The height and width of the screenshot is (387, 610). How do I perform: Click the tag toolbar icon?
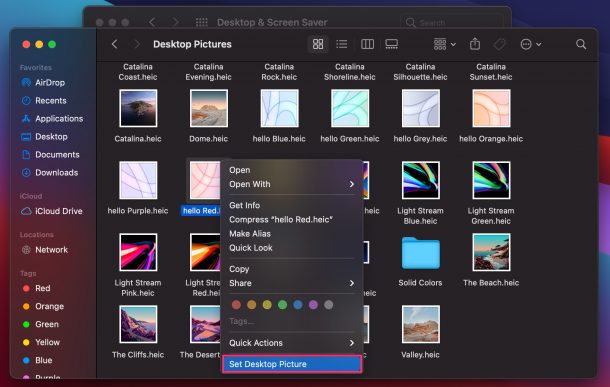coord(500,44)
